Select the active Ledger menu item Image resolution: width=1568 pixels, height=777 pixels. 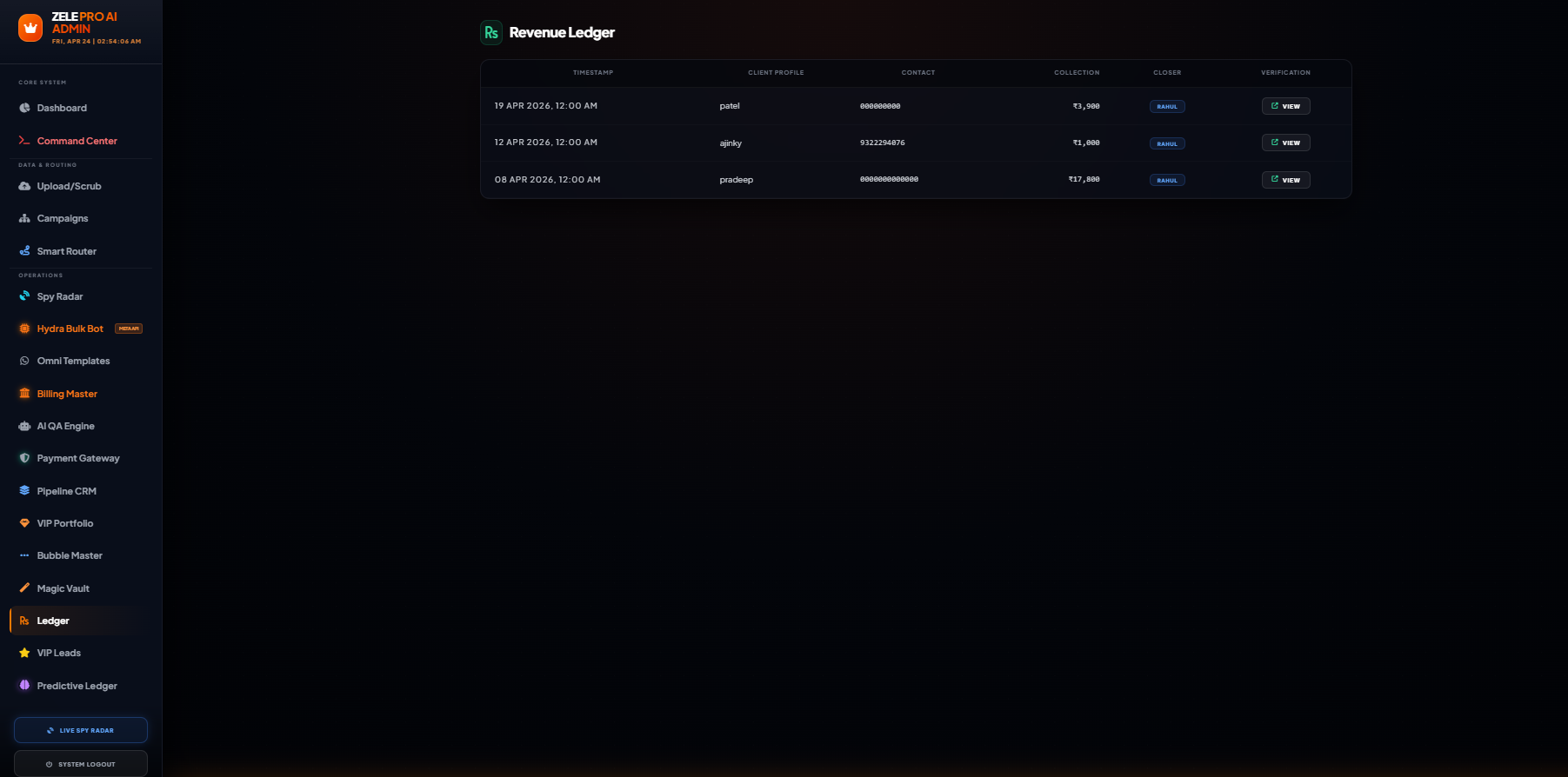point(81,621)
